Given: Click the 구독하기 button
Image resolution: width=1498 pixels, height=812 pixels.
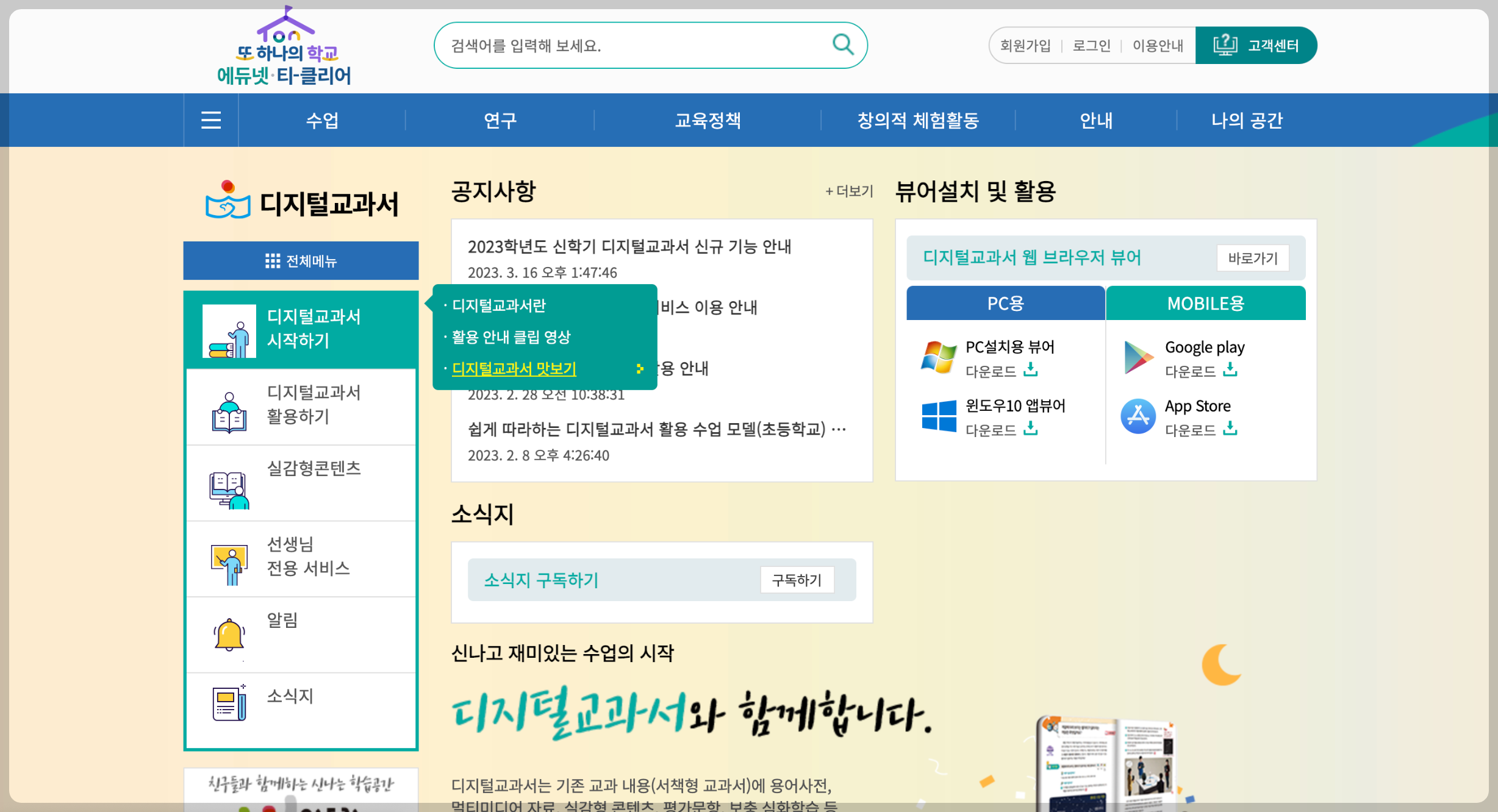Looking at the screenshot, I should pos(797,580).
